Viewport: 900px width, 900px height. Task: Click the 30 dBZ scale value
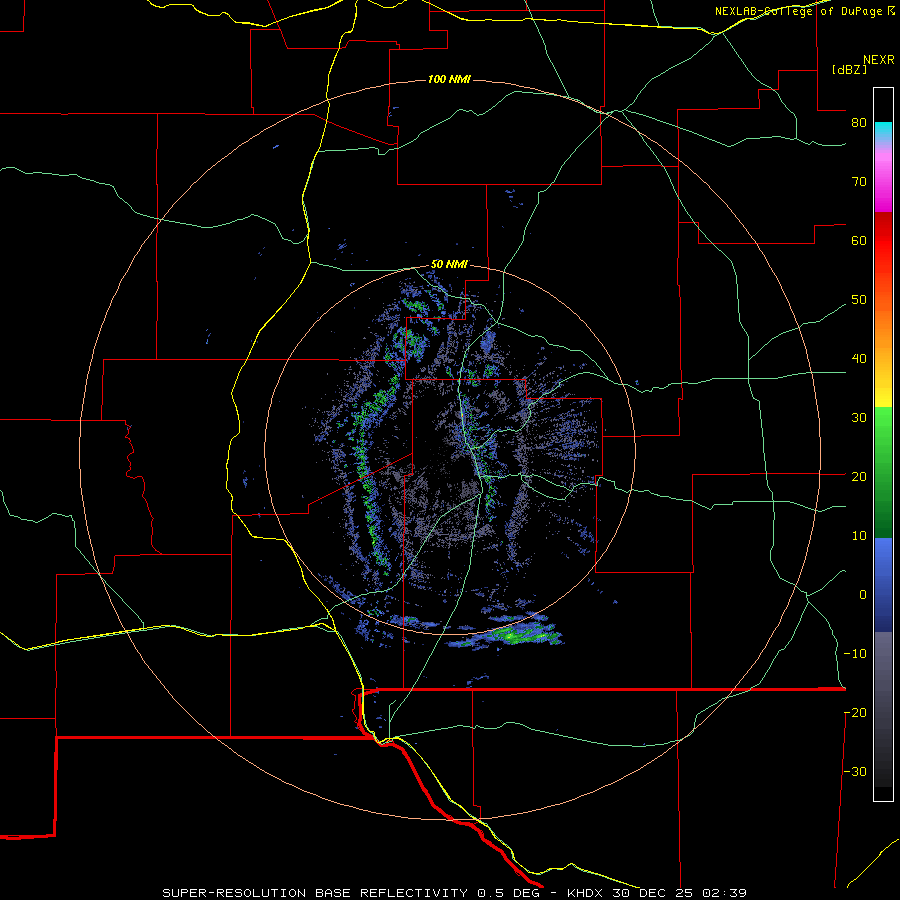click(859, 418)
